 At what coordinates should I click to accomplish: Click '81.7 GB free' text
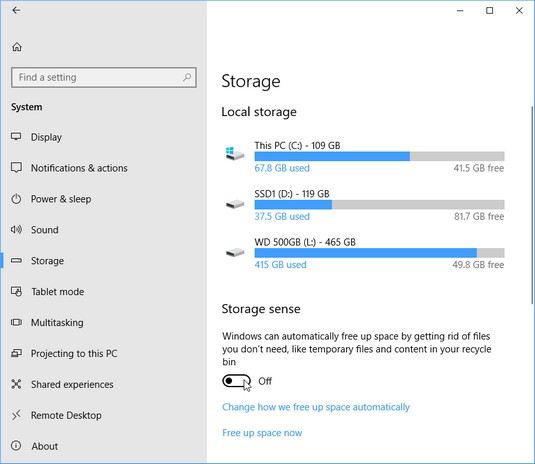[x=479, y=217]
